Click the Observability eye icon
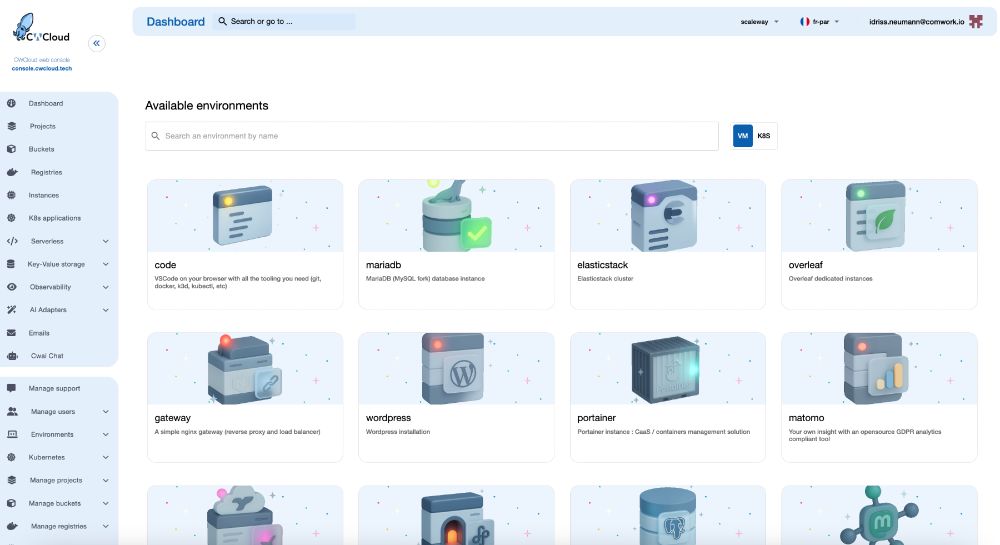1000x545 pixels. point(11,287)
